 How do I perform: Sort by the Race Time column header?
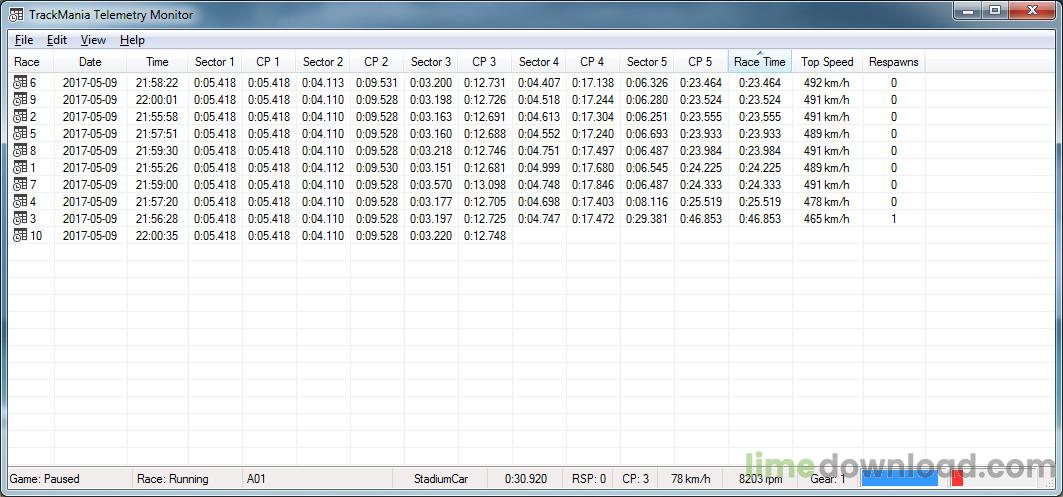760,62
